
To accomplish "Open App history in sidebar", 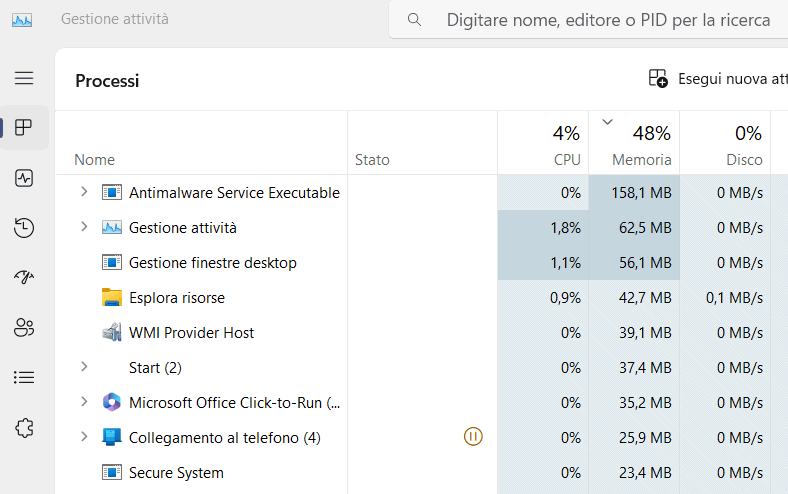I will (x=24, y=228).
